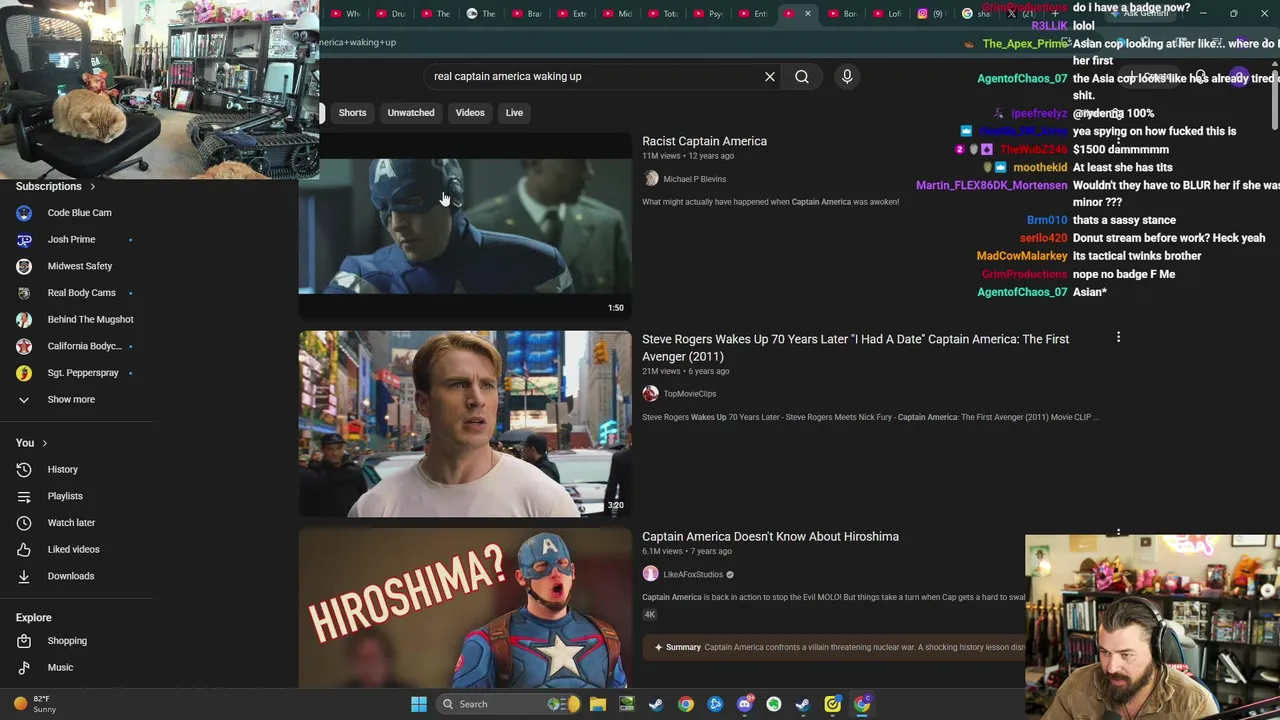Open Playlists in the sidebar

pos(76,496)
